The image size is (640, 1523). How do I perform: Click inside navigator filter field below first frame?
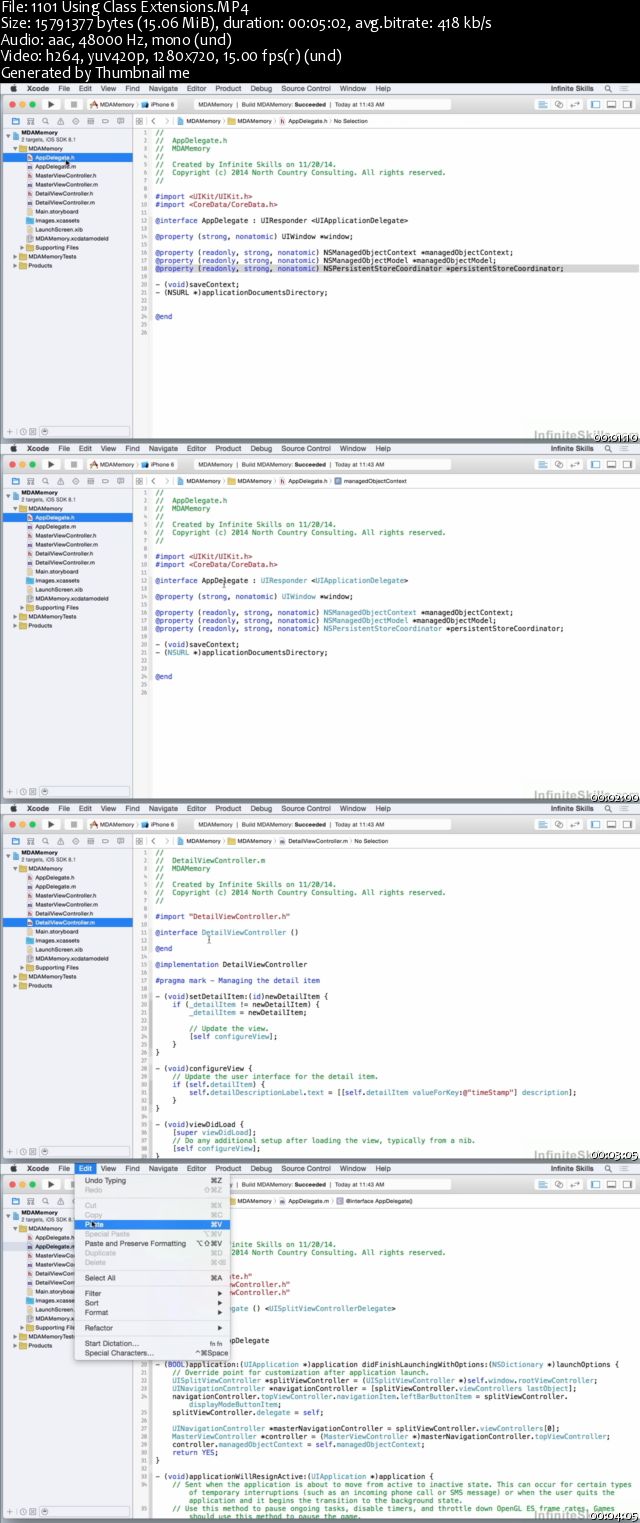click(85, 431)
